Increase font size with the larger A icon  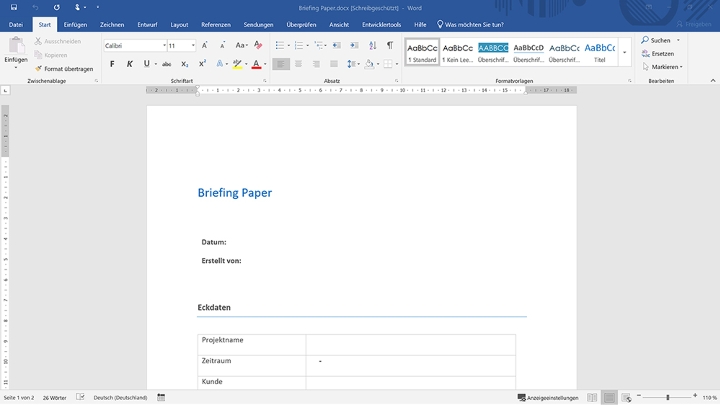pyautogui.click(x=205, y=45)
